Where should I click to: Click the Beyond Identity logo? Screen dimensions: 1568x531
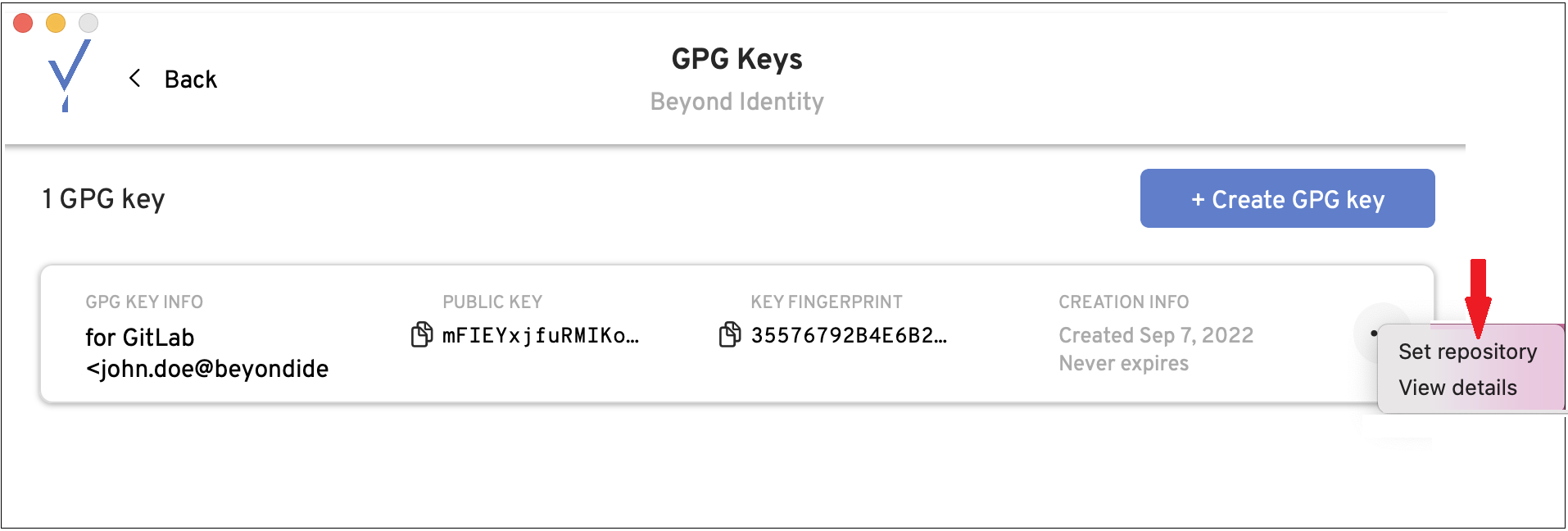pyautogui.click(x=68, y=75)
